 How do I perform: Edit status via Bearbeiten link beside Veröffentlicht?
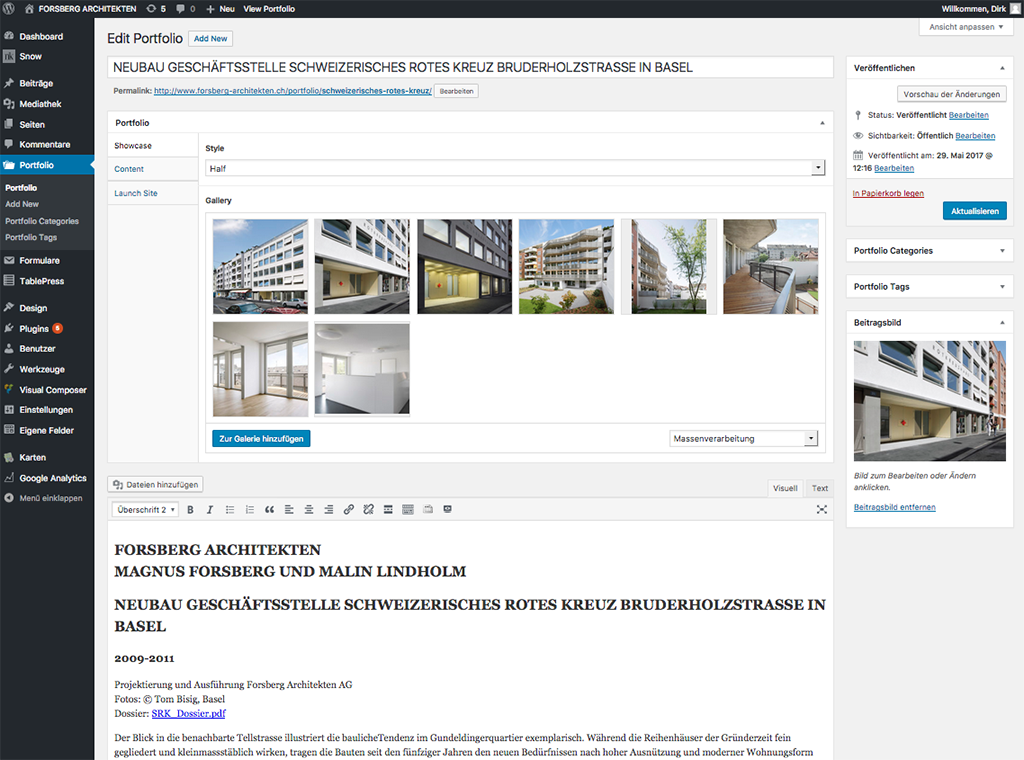(968, 115)
